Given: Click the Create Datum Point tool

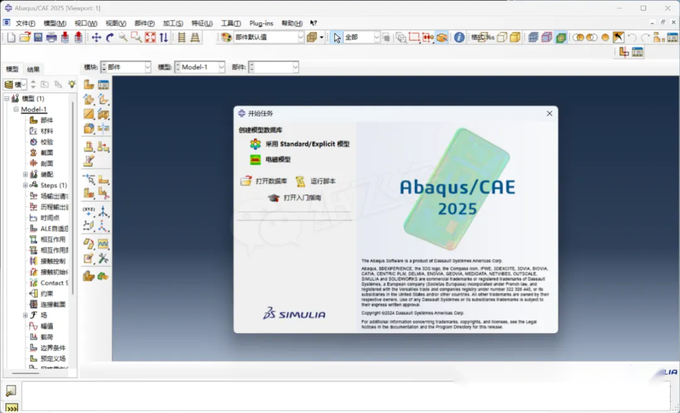Looking at the screenshot, I should point(89,211).
